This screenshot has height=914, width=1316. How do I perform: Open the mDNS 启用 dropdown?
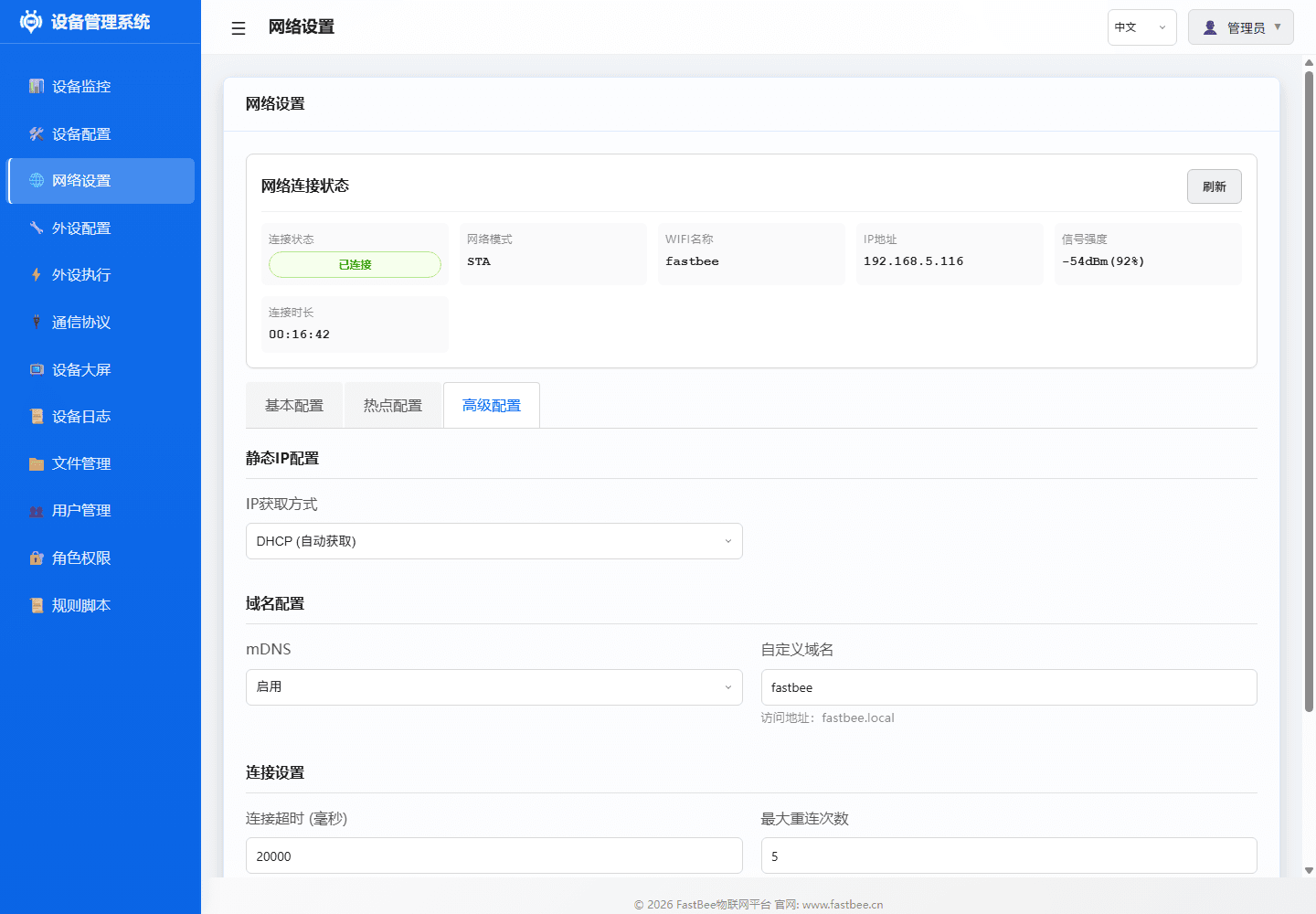point(493,687)
